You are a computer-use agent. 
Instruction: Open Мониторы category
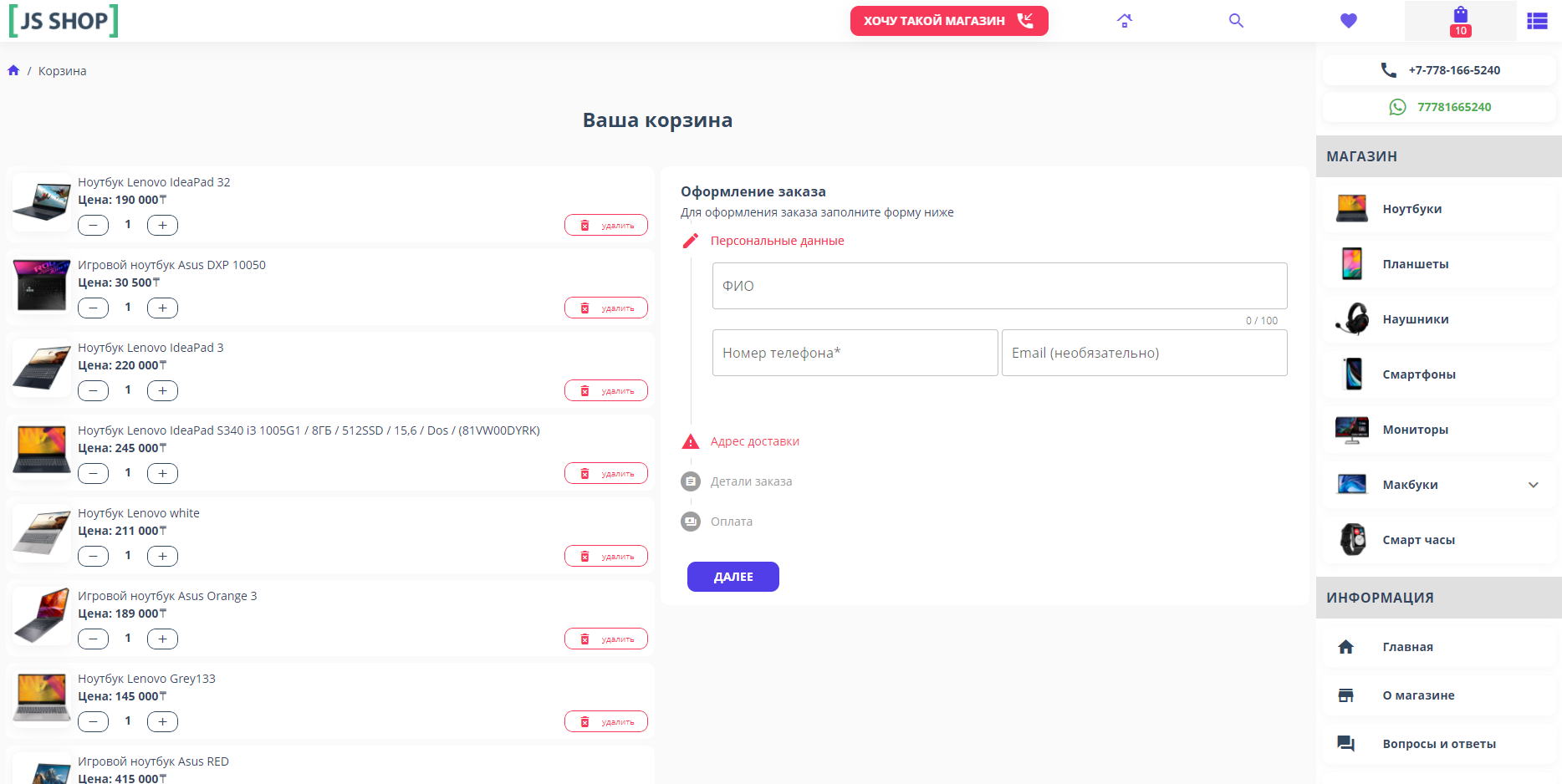[1439, 430]
